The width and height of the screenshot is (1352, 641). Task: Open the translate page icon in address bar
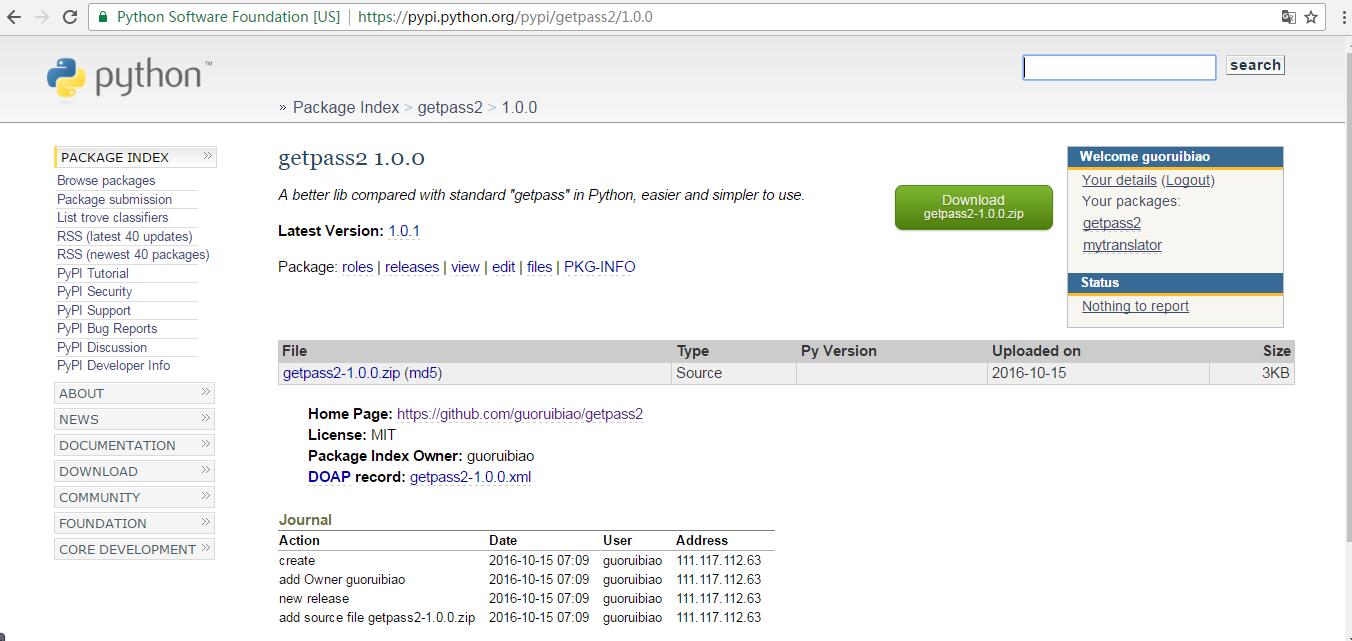click(x=1289, y=17)
